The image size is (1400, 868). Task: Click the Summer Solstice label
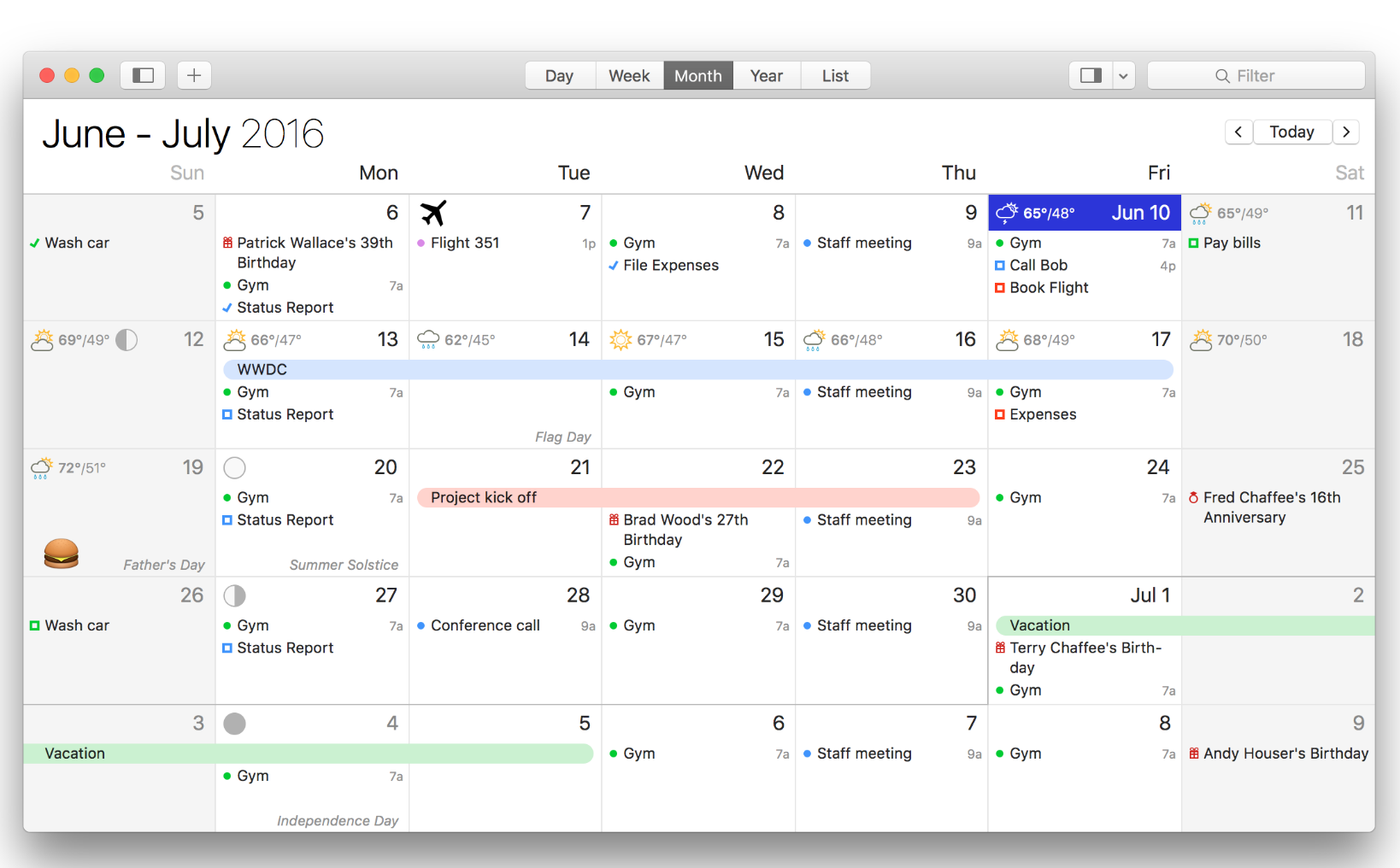click(x=344, y=565)
